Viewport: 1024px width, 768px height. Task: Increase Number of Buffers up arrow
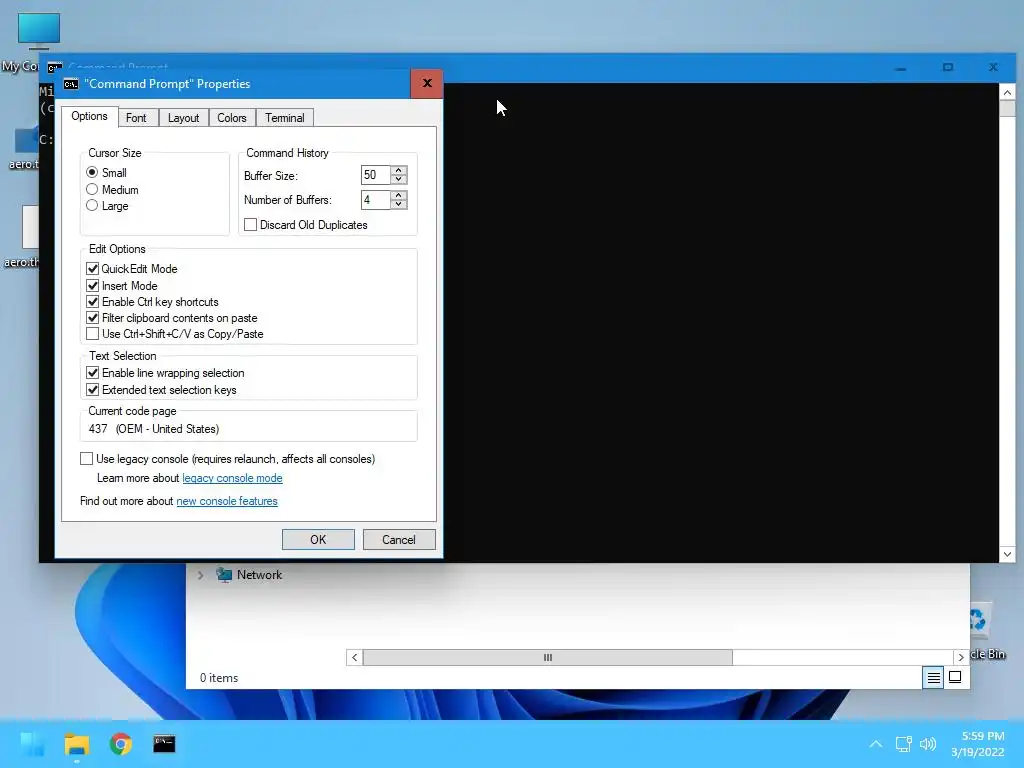[x=399, y=195]
